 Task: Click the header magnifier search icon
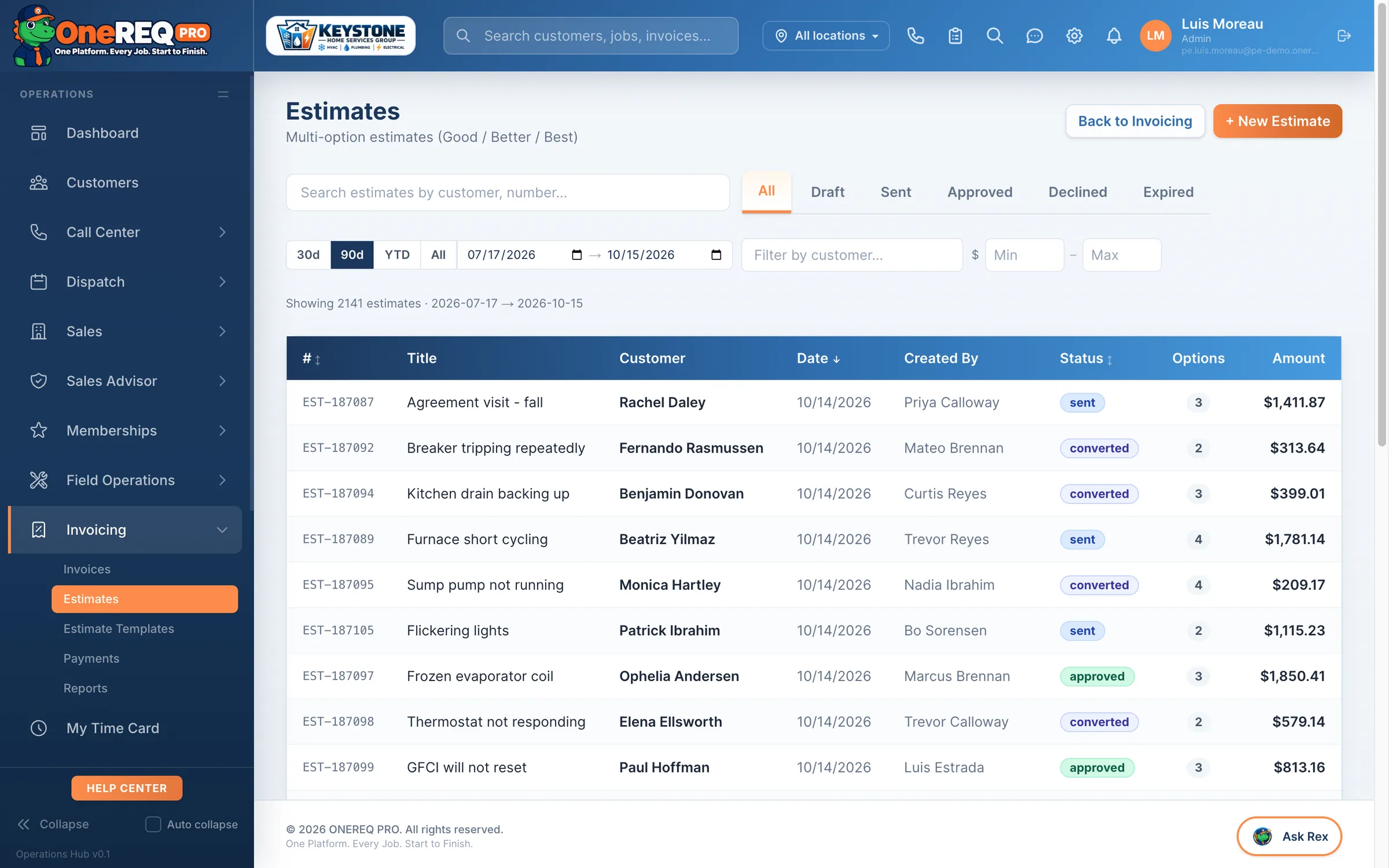pyautogui.click(x=994, y=36)
